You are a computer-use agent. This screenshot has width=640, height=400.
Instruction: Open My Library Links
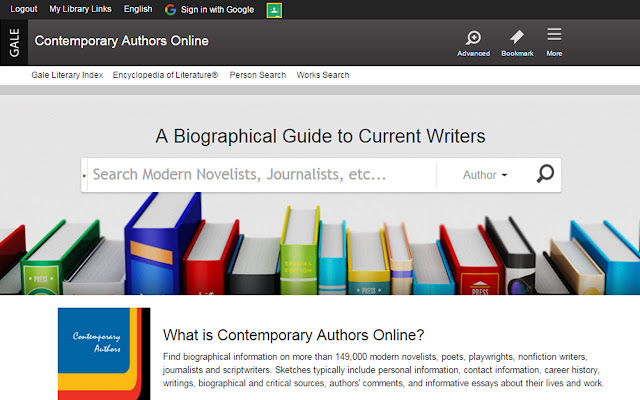[80, 9]
